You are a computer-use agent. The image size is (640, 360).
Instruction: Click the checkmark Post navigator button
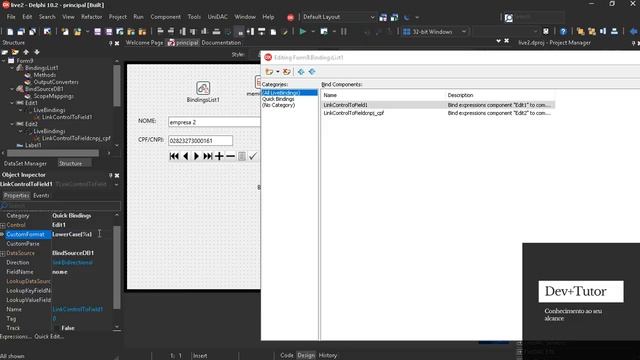(x=253, y=156)
